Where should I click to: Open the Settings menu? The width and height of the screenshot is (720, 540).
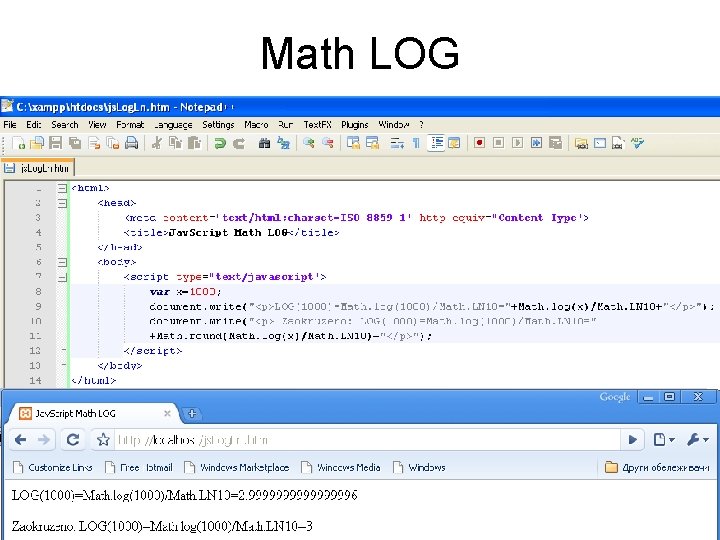coord(218,124)
